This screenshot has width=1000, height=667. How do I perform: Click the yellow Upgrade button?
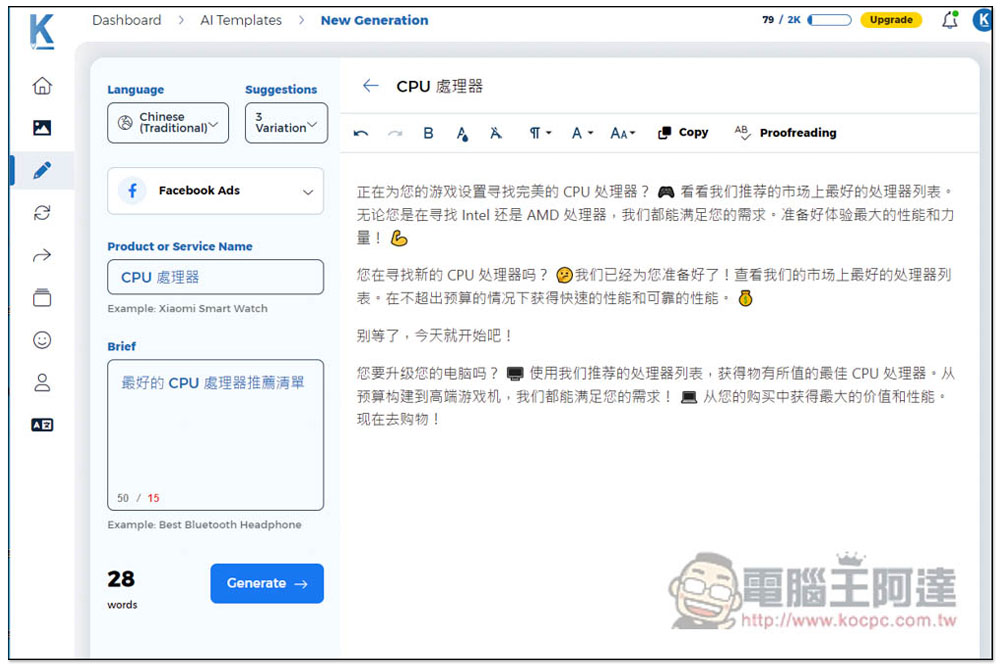[891, 20]
